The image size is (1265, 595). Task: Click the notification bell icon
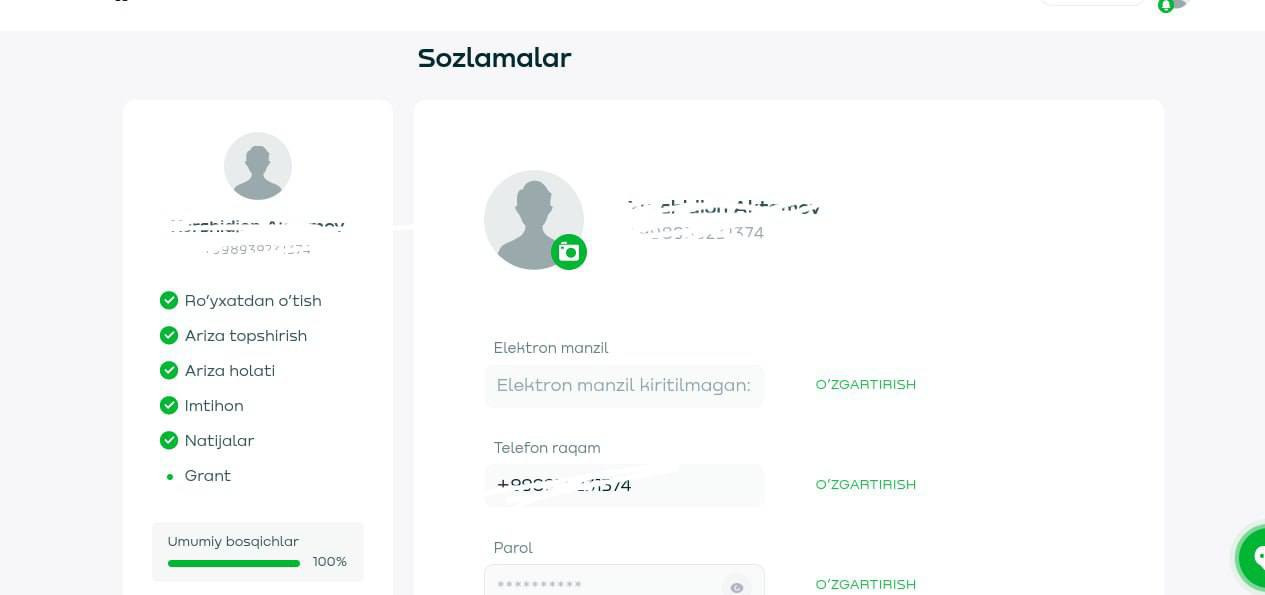[1165, 6]
